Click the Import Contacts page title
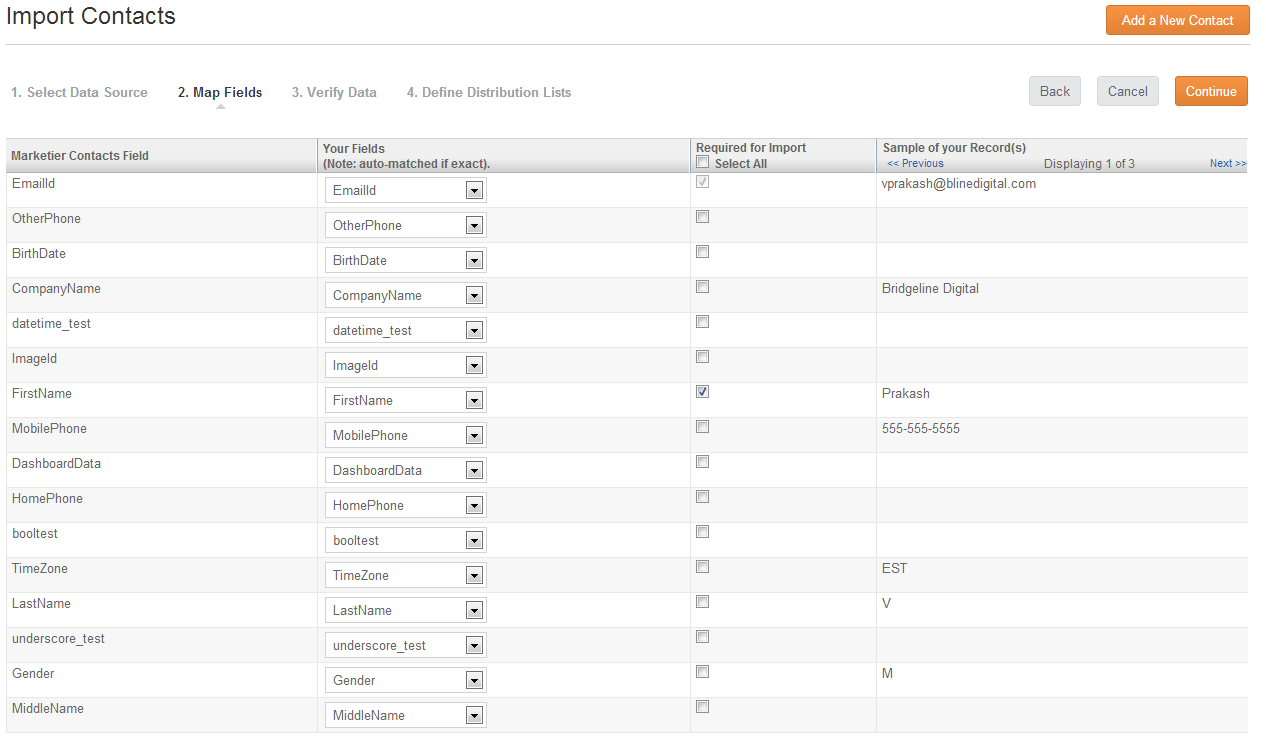Viewport: 1266px width, 750px height. coord(91,16)
